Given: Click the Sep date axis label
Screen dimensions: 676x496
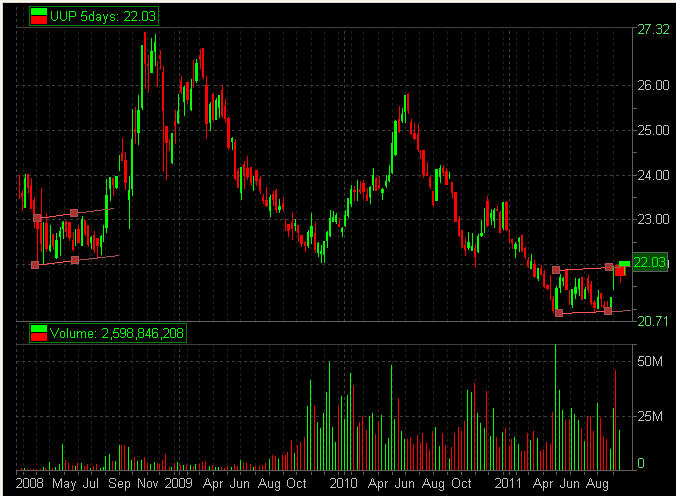Looking at the screenshot, I should click(119, 483).
